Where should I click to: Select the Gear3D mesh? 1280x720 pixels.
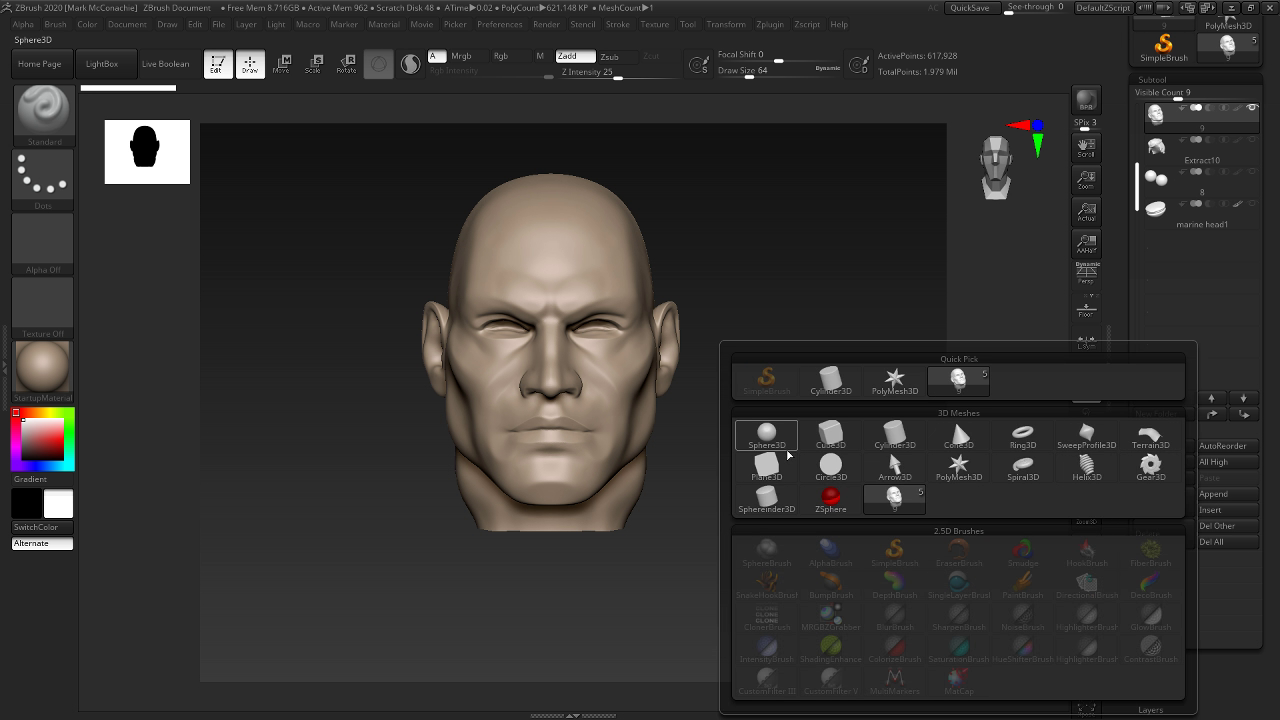[x=1150, y=468]
